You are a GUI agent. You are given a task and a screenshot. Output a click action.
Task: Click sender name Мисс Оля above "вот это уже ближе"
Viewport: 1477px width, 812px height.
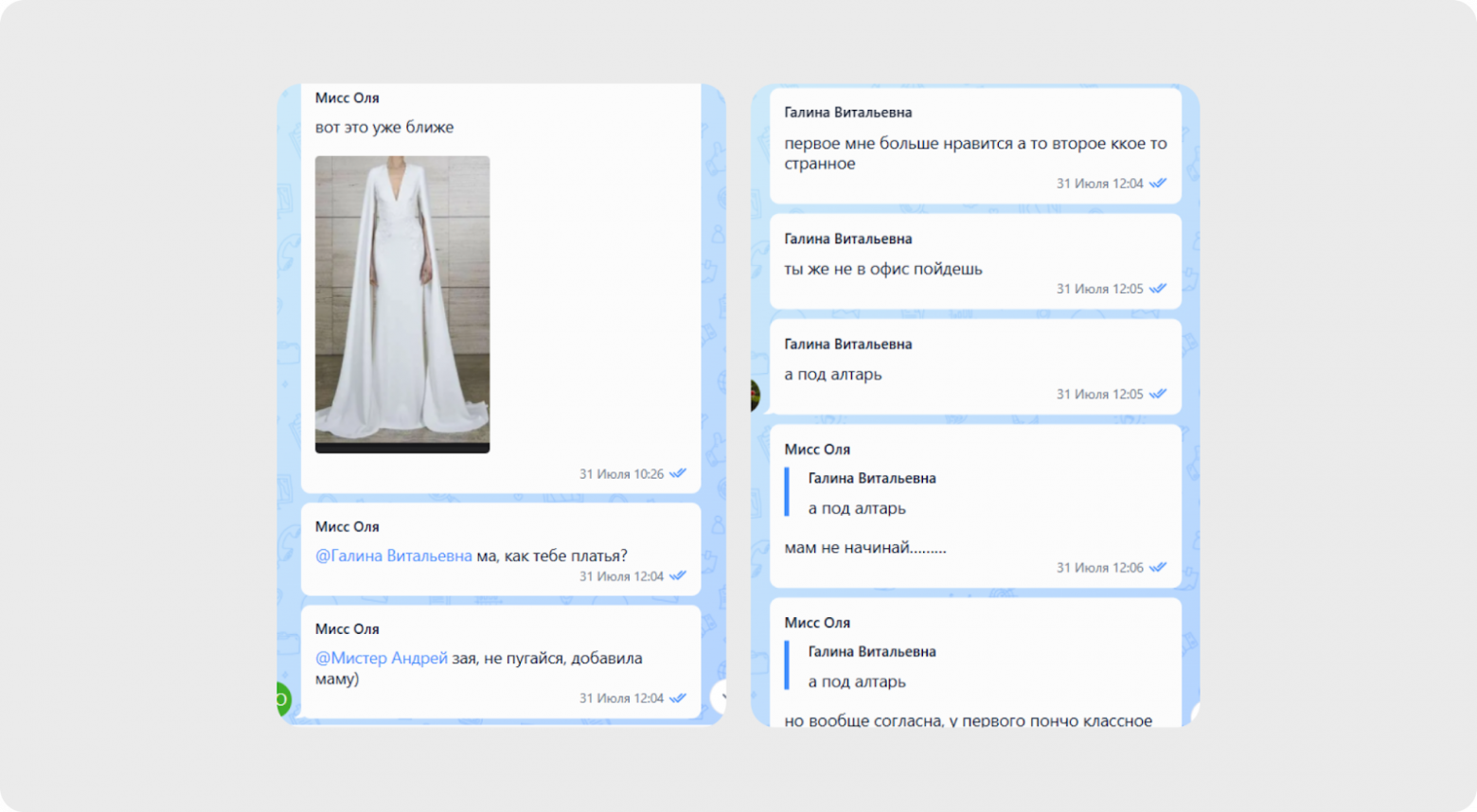tap(347, 98)
